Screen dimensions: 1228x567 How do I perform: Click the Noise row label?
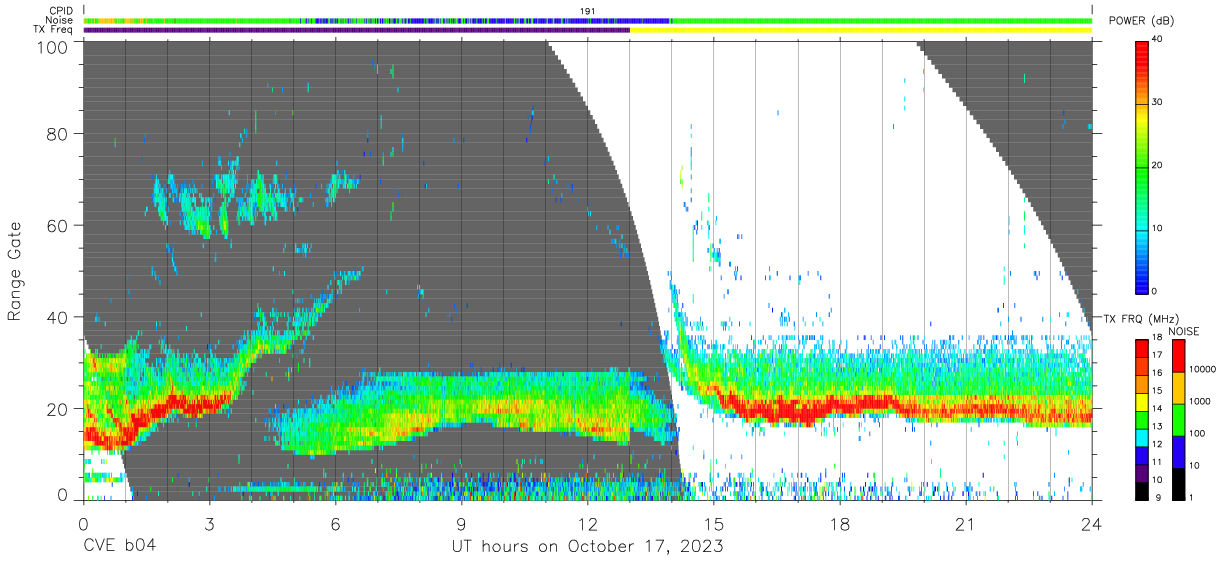(x=60, y=20)
